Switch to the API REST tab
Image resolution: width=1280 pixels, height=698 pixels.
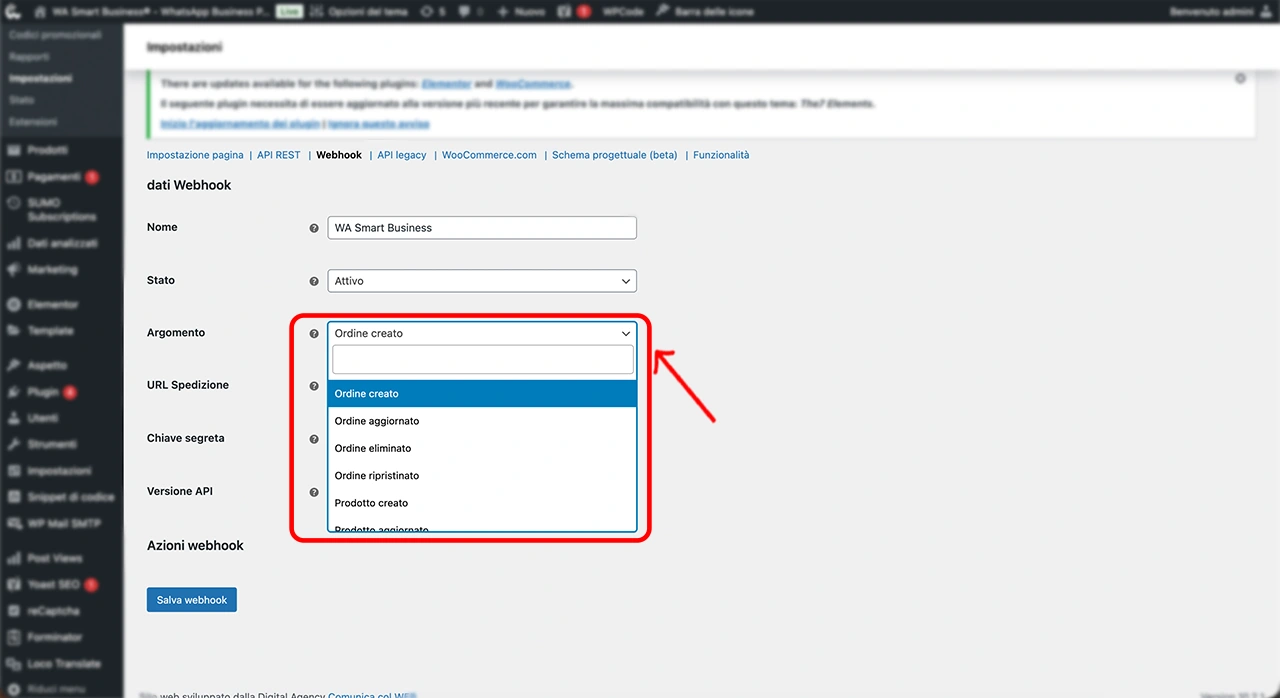coord(278,155)
